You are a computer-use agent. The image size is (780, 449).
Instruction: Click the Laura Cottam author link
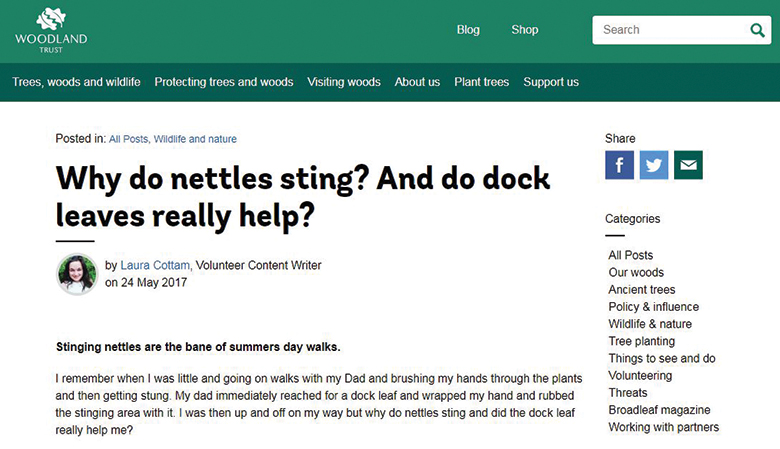point(155,266)
